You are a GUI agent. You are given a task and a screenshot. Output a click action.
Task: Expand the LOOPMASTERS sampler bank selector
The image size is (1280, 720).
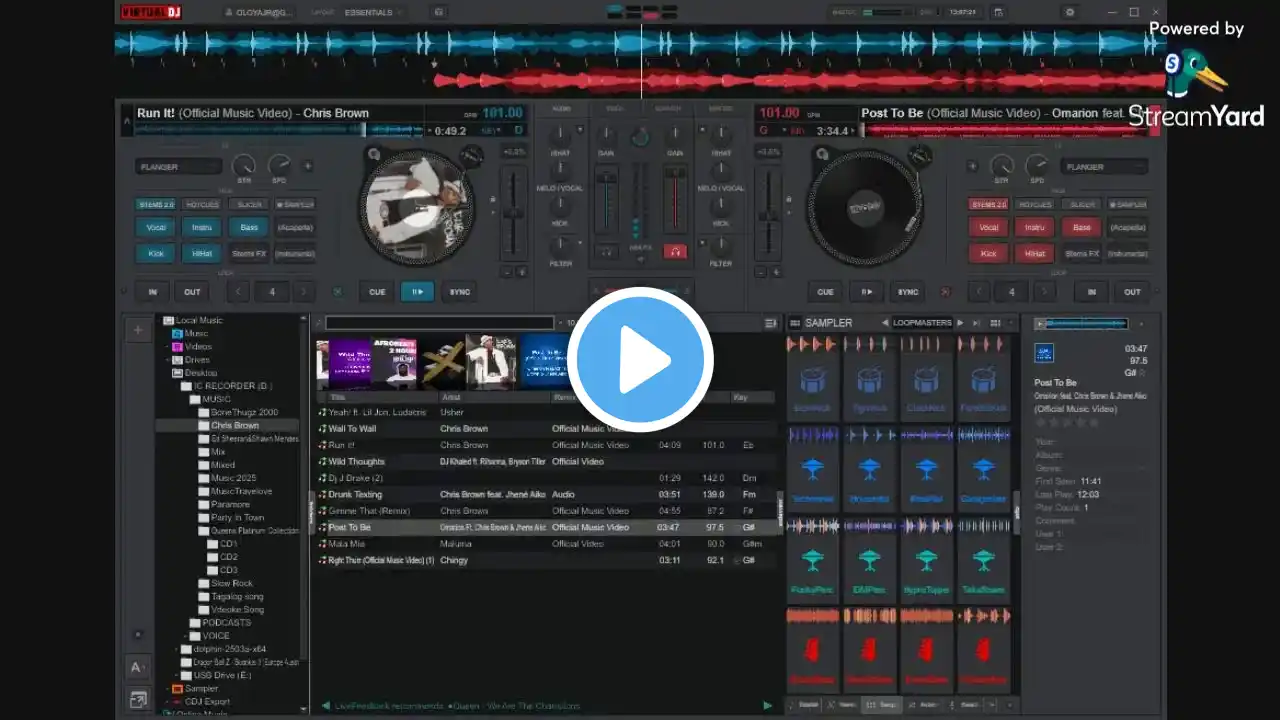[922, 323]
